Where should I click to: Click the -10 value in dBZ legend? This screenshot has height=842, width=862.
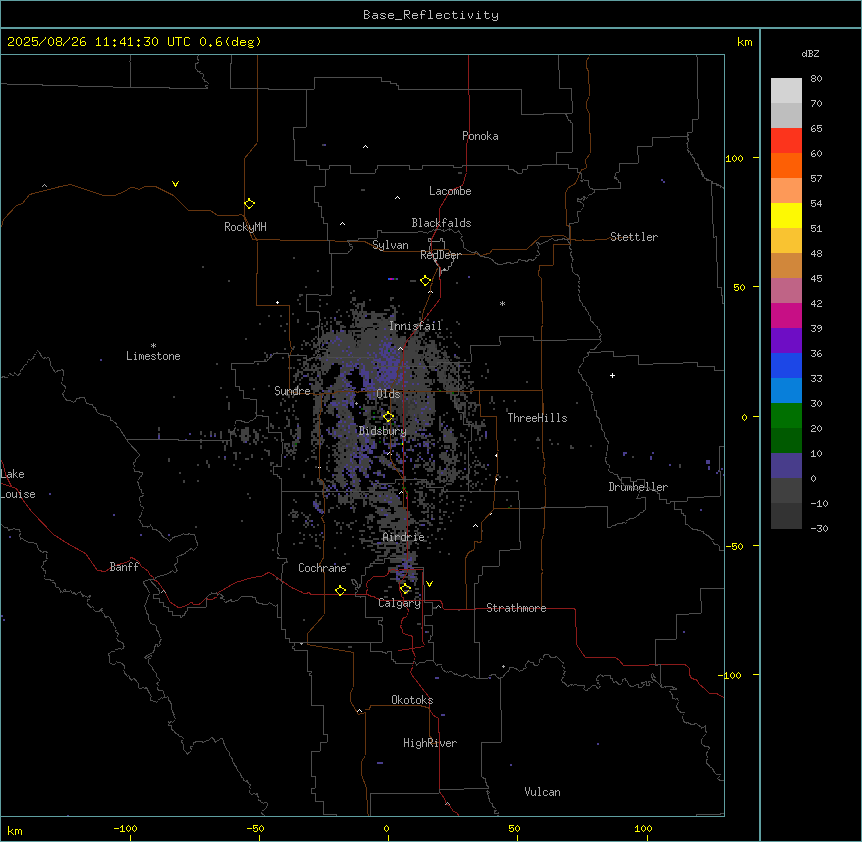click(819, 503)
